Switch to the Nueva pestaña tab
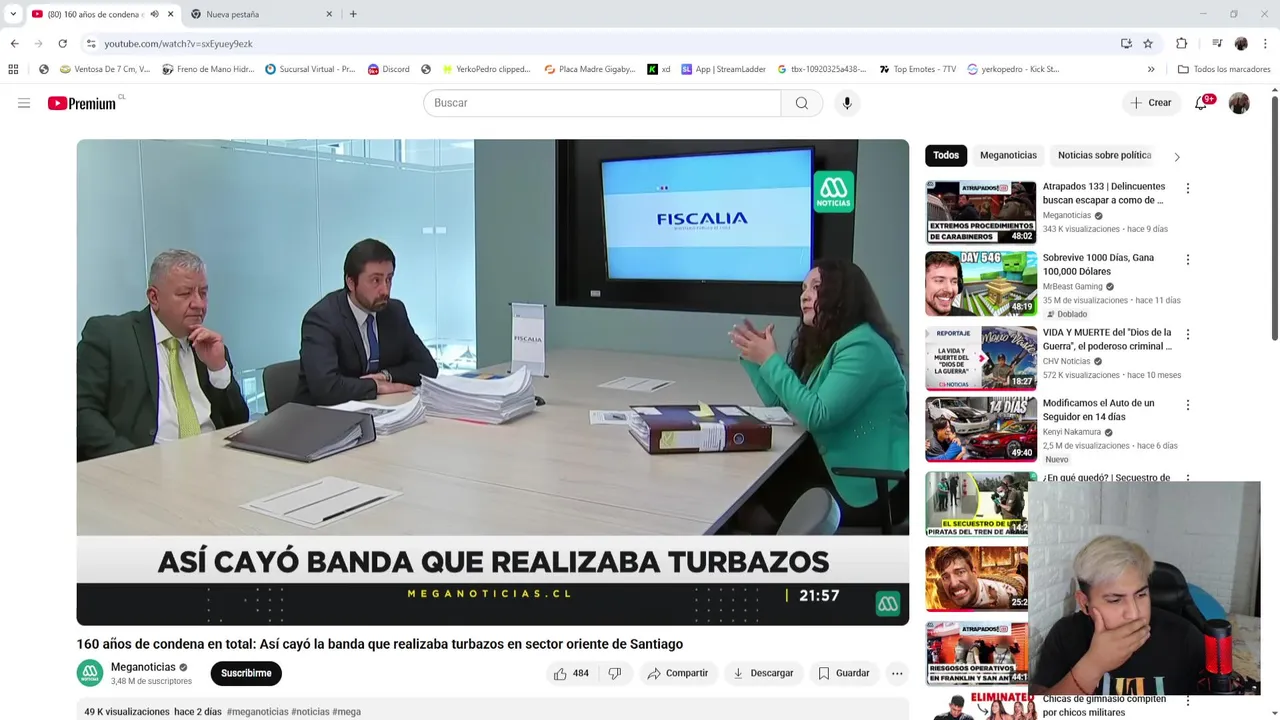The width and height of the screenshot is (1280, 720). [262, 14]
